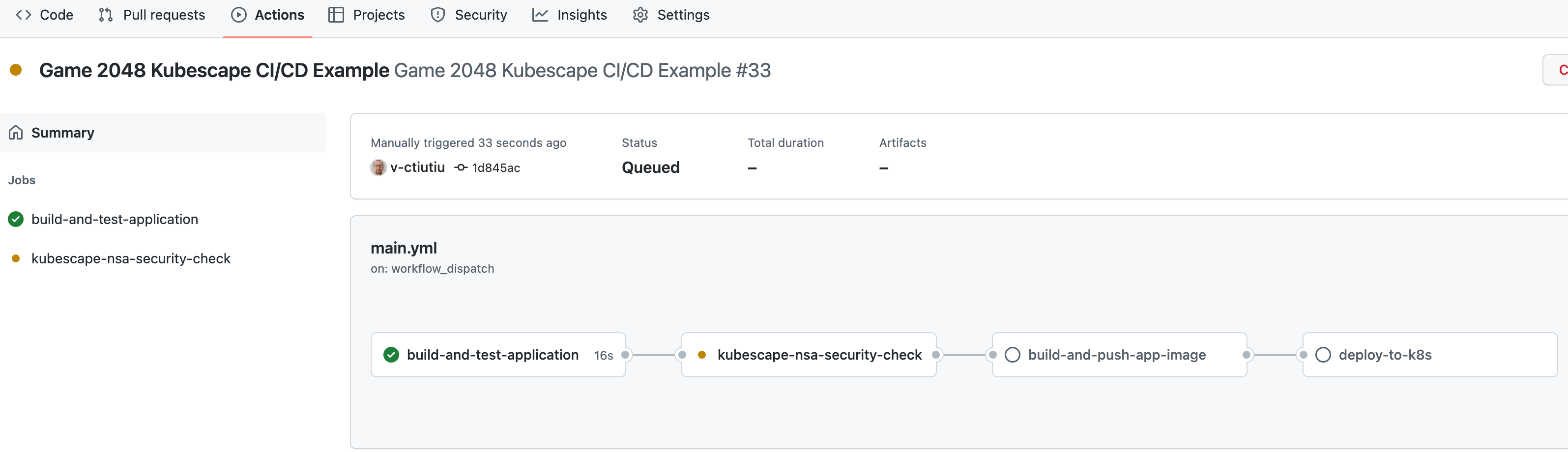The height and width of the screenshot is (452, 1568).
Task: Click the Summary home icon
Action: point(16,133)
